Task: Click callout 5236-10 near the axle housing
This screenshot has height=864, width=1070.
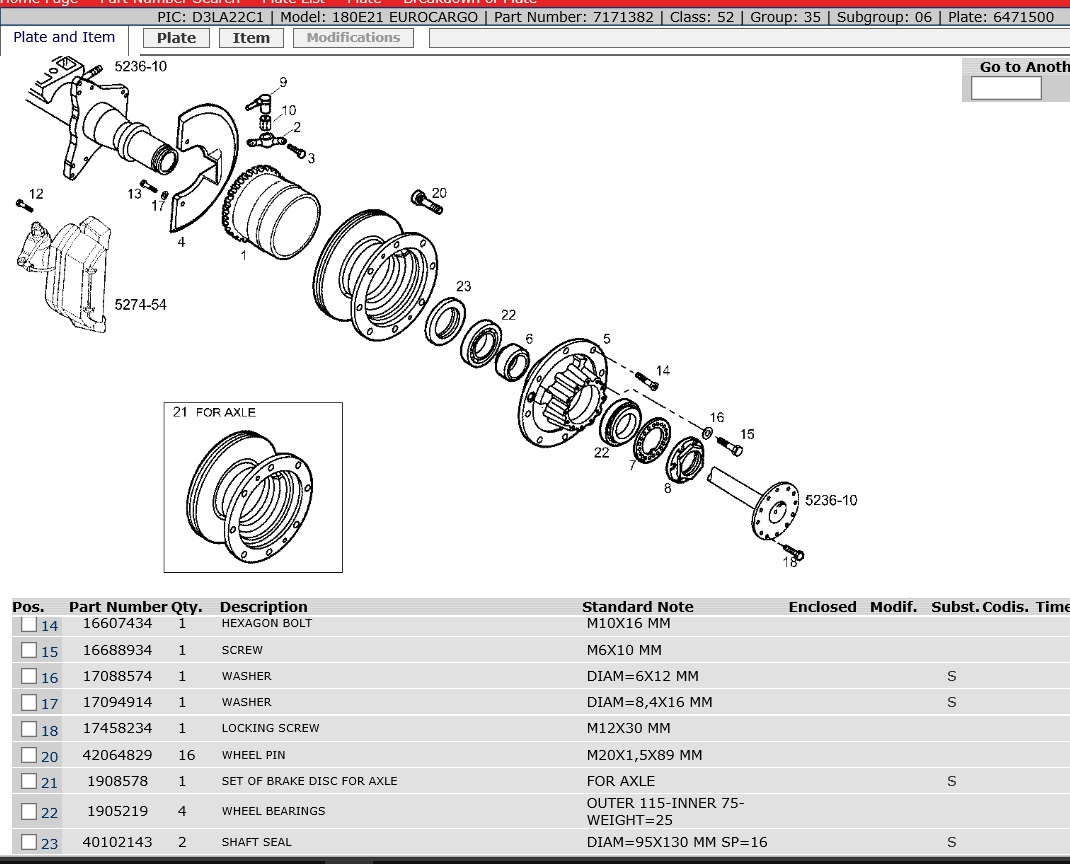Action: click(141, 66)
